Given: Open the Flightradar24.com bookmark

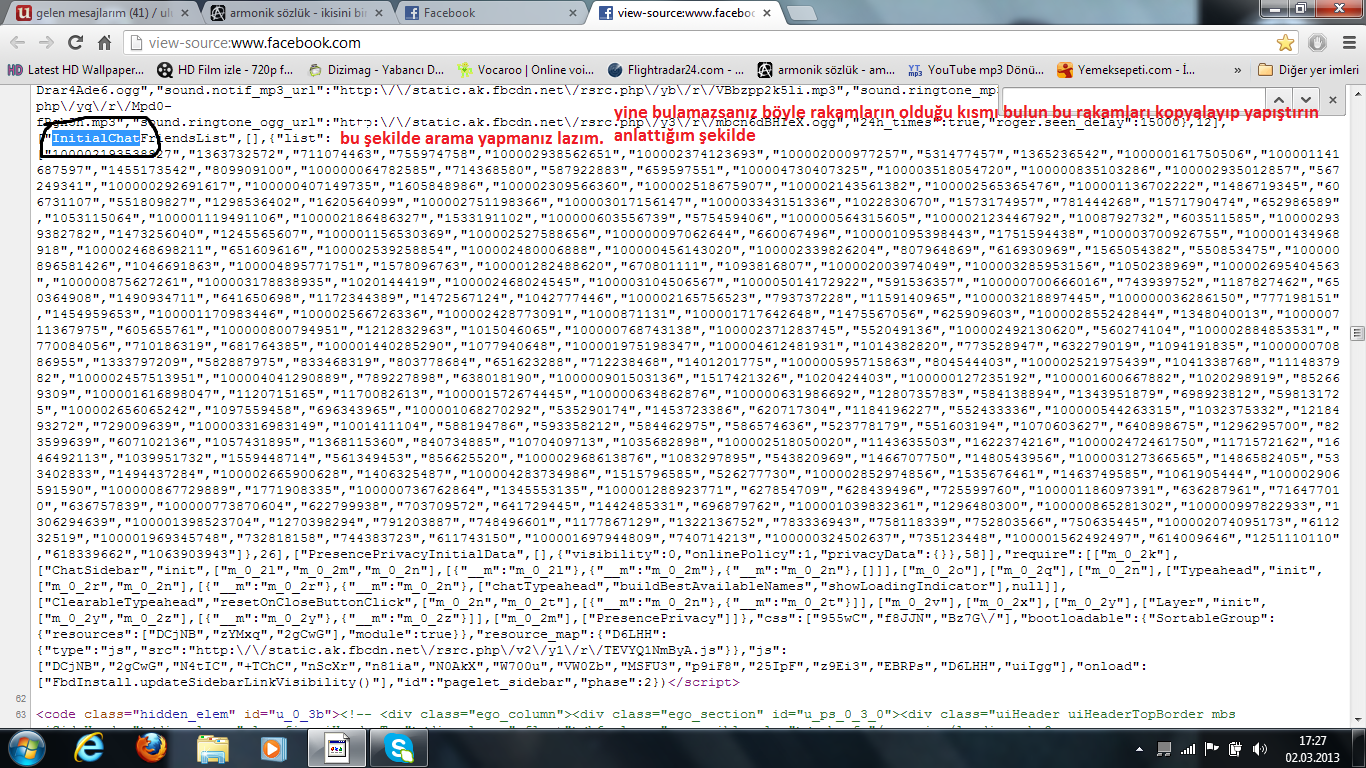Looking at the screenshot, I should 676,70.
